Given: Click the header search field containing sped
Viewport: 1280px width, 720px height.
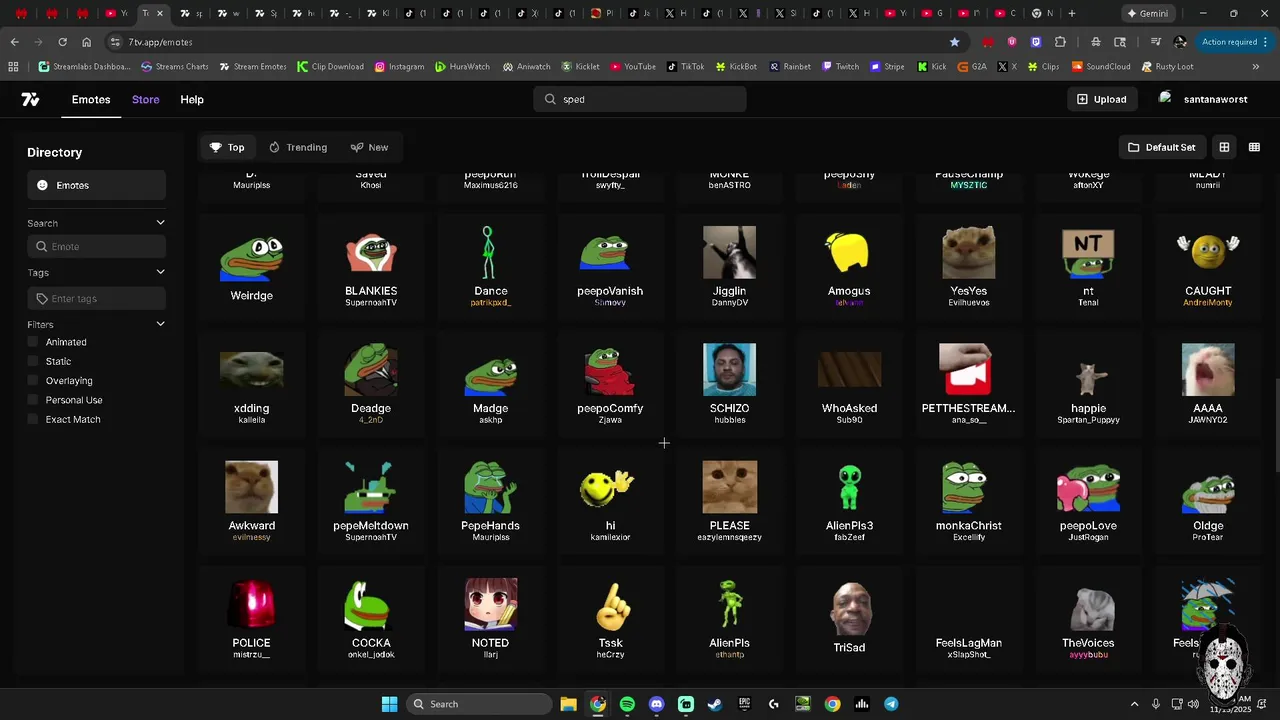Looking at the screenshot, I should 640,99.
